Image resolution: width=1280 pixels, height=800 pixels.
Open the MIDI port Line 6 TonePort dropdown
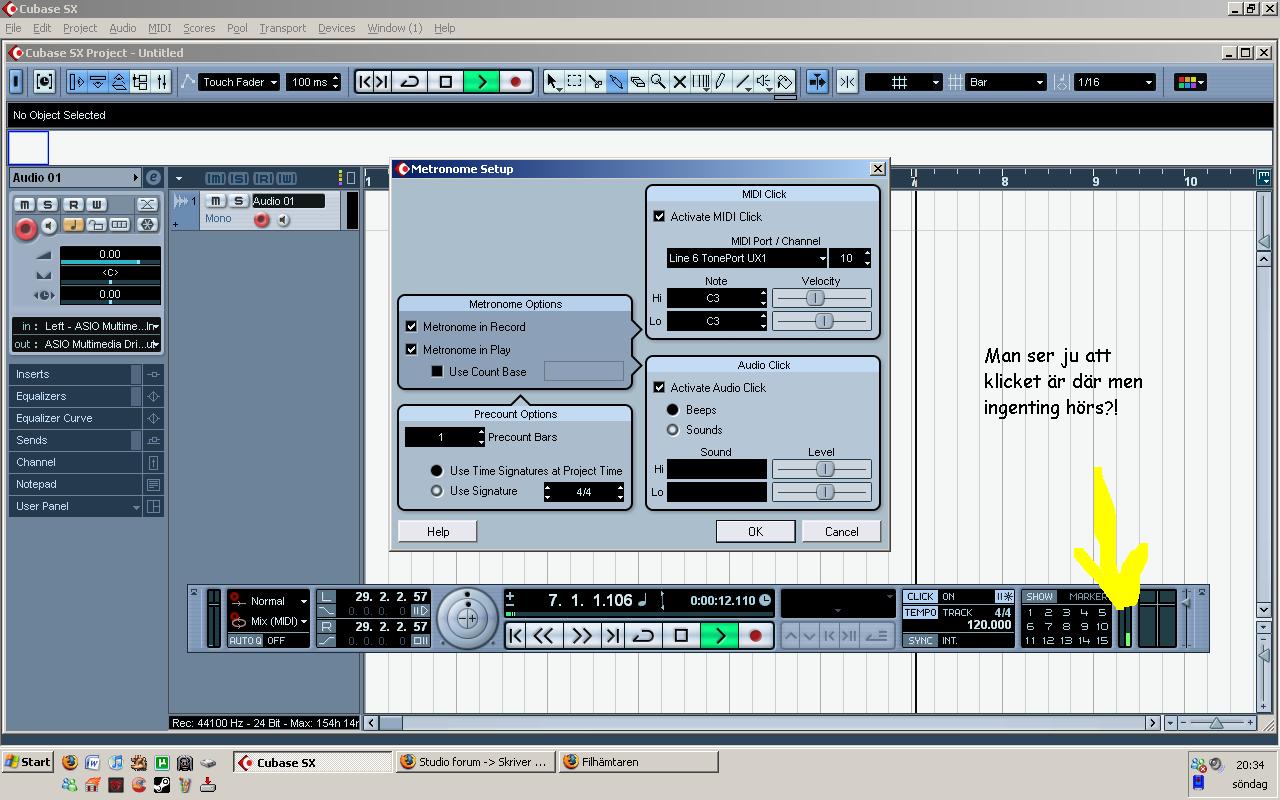tap(747, 258)
